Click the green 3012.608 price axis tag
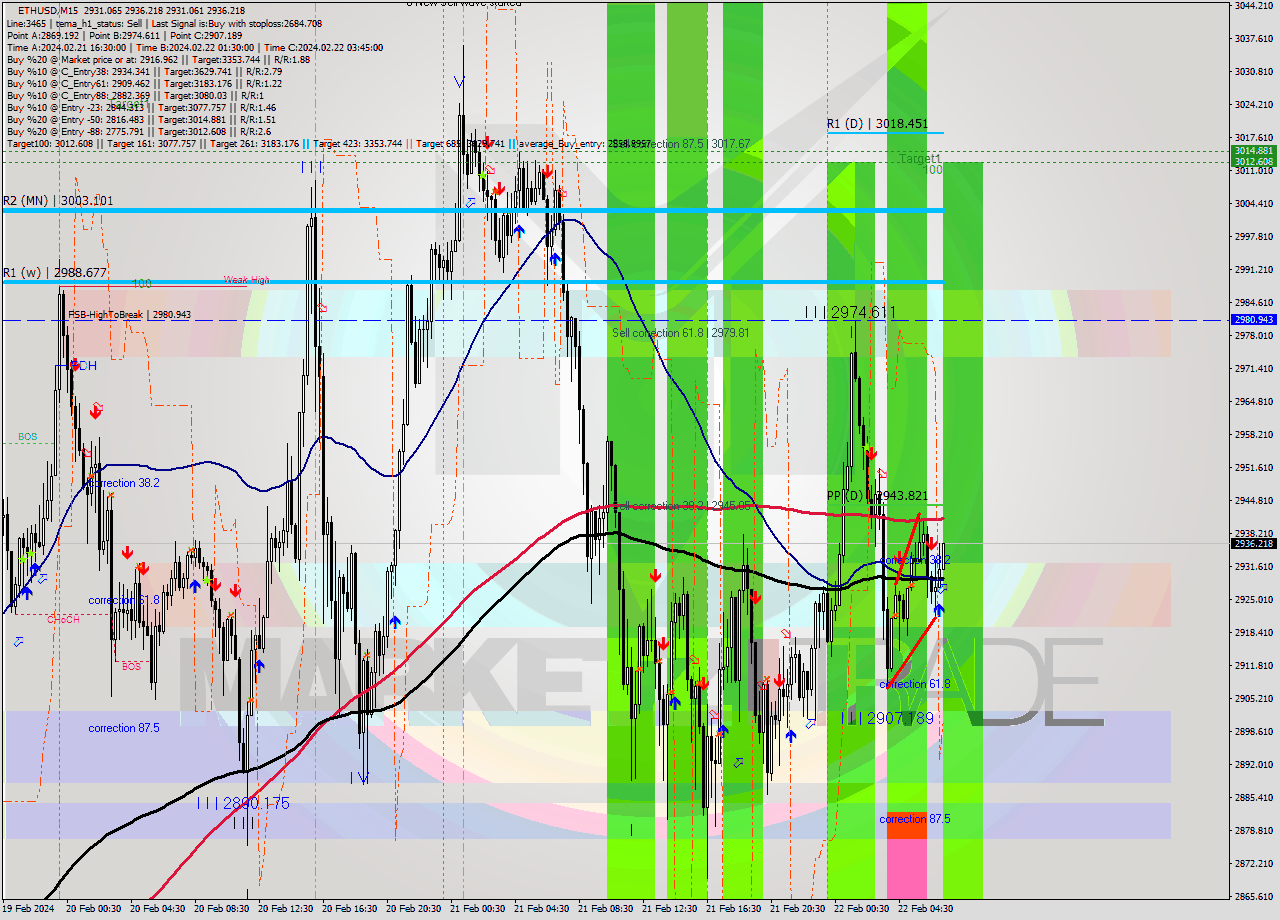This screenshot has width=1280, height=920. [x=1254, y=161]
